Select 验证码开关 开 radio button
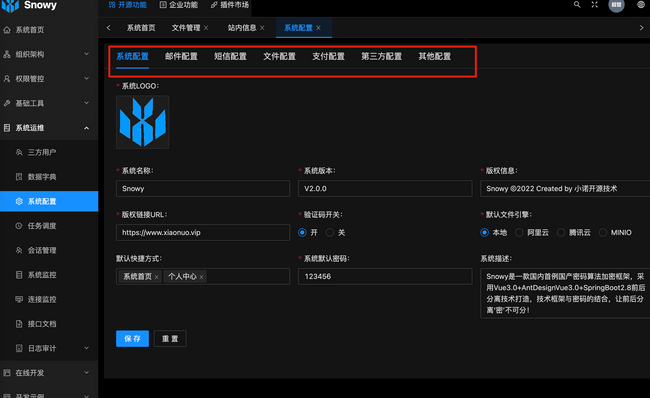650x398 pixels. pos(302,232)
